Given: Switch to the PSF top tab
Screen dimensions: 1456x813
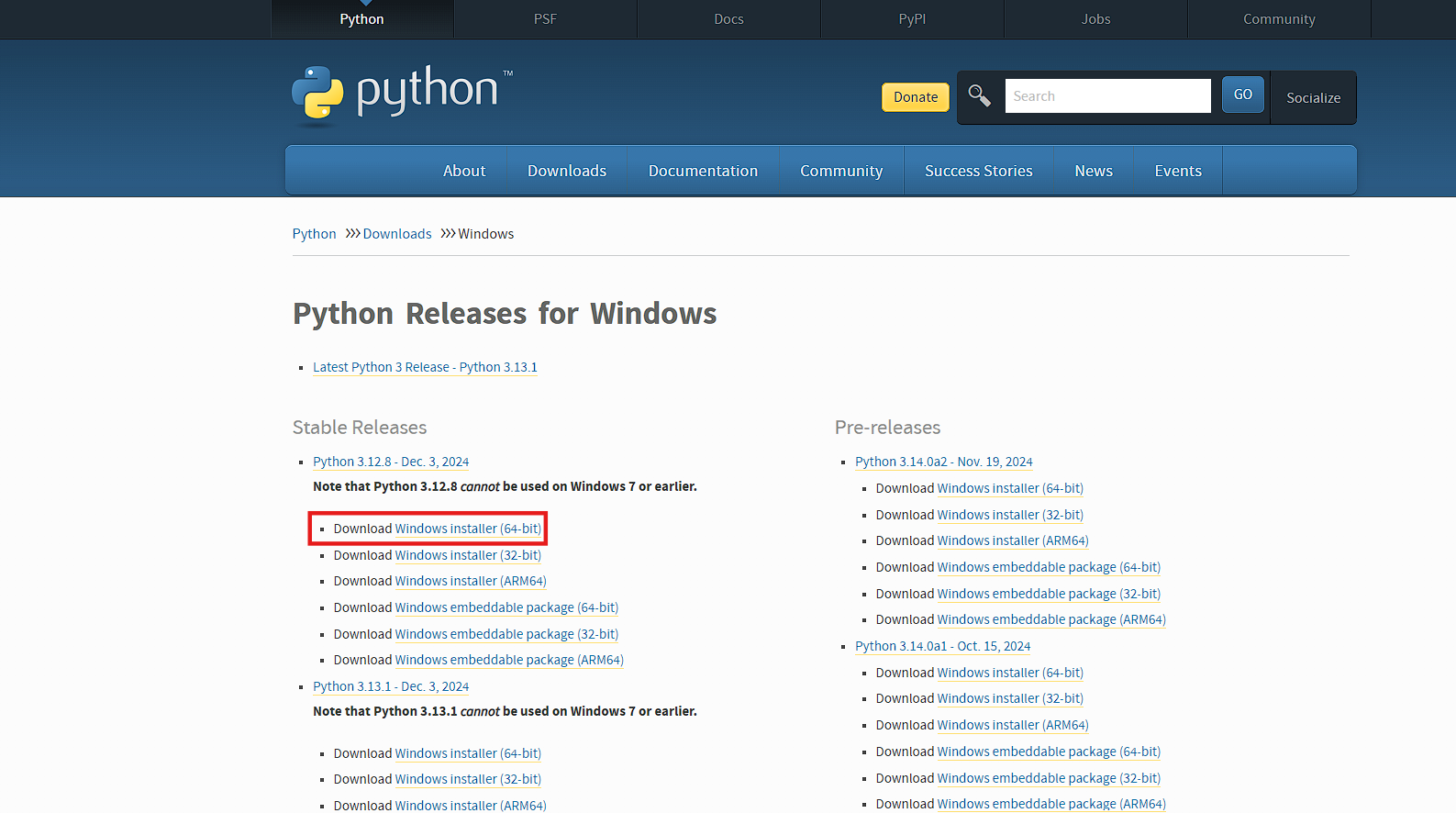Looking at the screenshot, I should tap(545, 18).
